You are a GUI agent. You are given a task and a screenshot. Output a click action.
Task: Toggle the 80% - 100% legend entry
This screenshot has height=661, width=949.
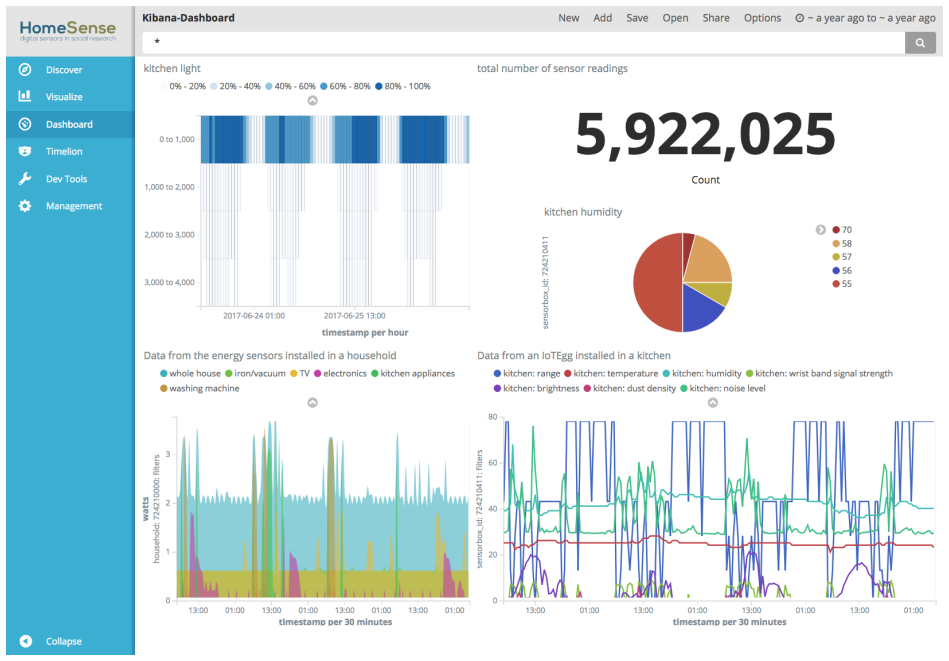(402, 87)
